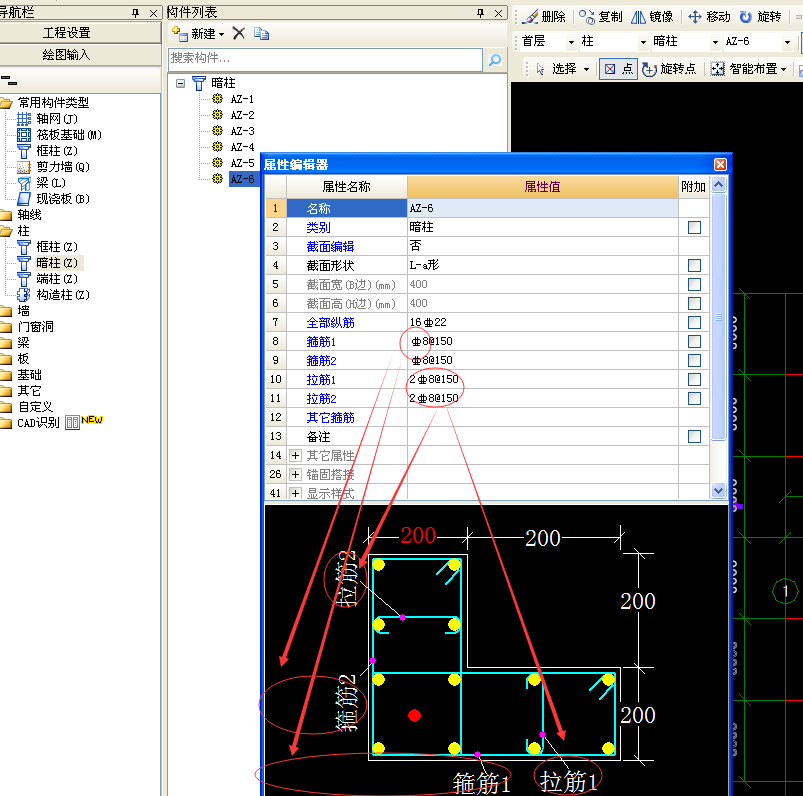Screen dimensions: 803x796
Task: Expand 显示样式 row in property editor
Action: [x=295, y=493]
